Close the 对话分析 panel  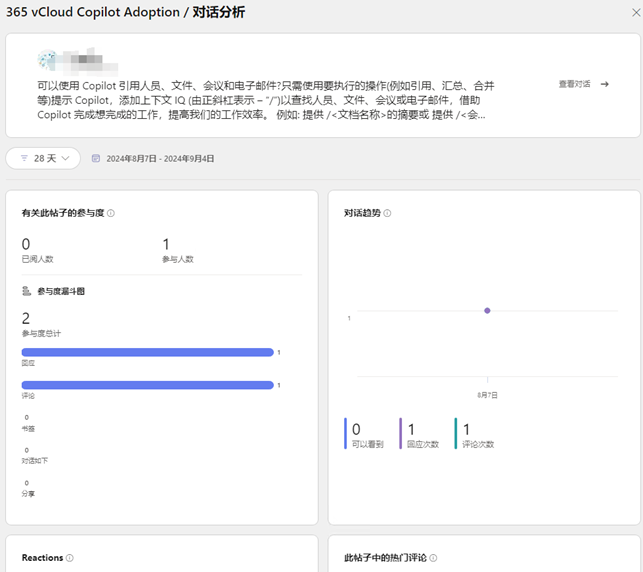(x=636, y=13)
